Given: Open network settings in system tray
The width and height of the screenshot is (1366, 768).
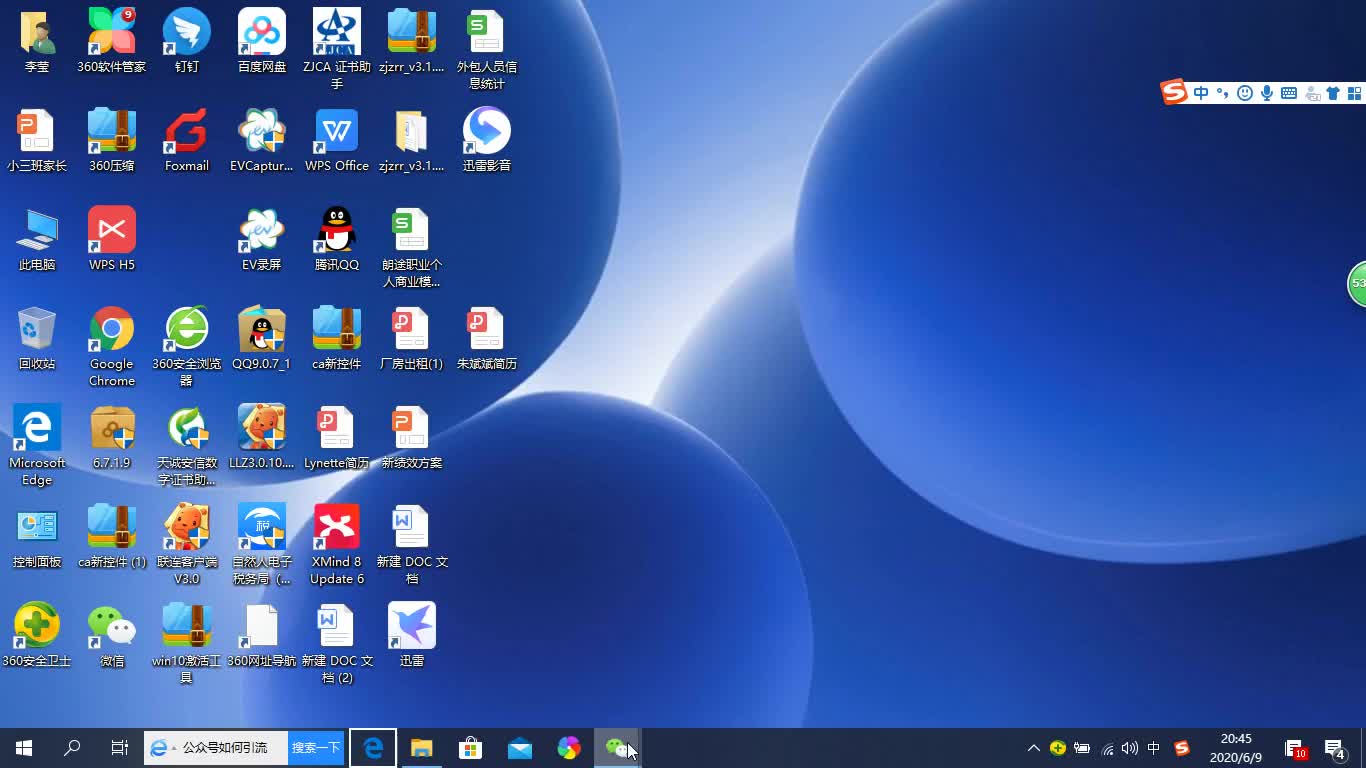Looking at the screenshot, I should coord(1107,748).
